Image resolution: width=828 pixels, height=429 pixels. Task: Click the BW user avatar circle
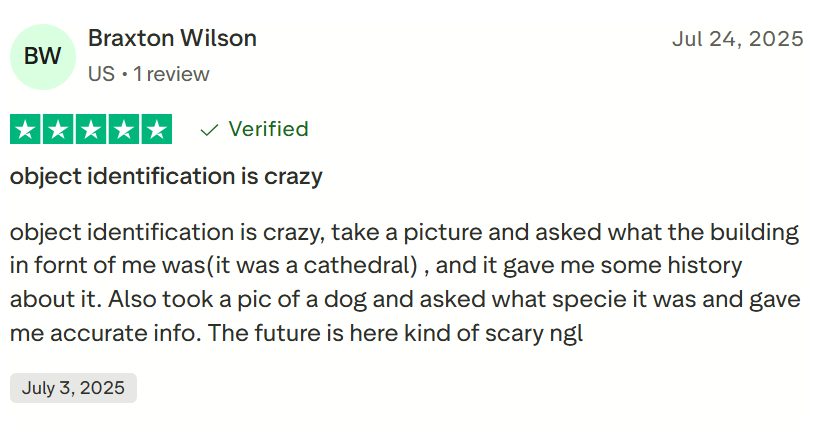click(42, 56)
